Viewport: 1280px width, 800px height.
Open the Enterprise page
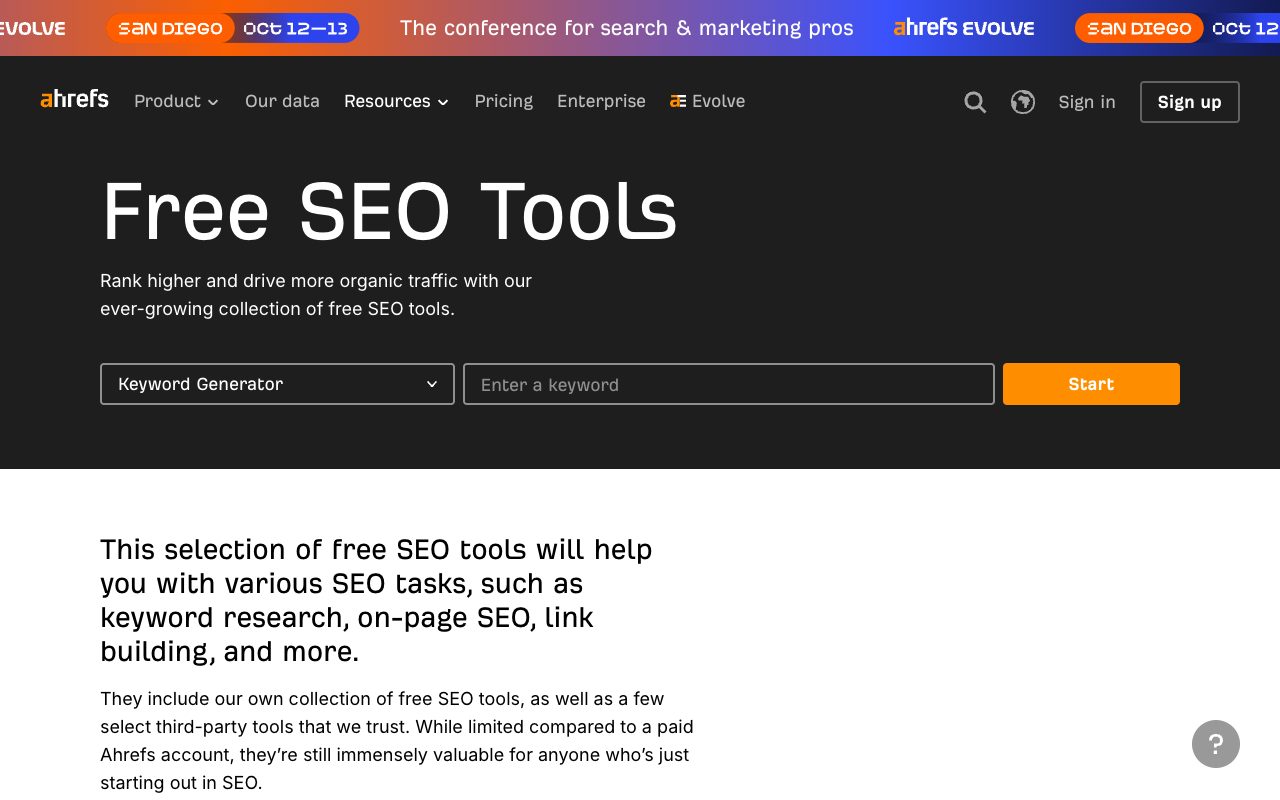pyautogui.click(x=601, y=101)
